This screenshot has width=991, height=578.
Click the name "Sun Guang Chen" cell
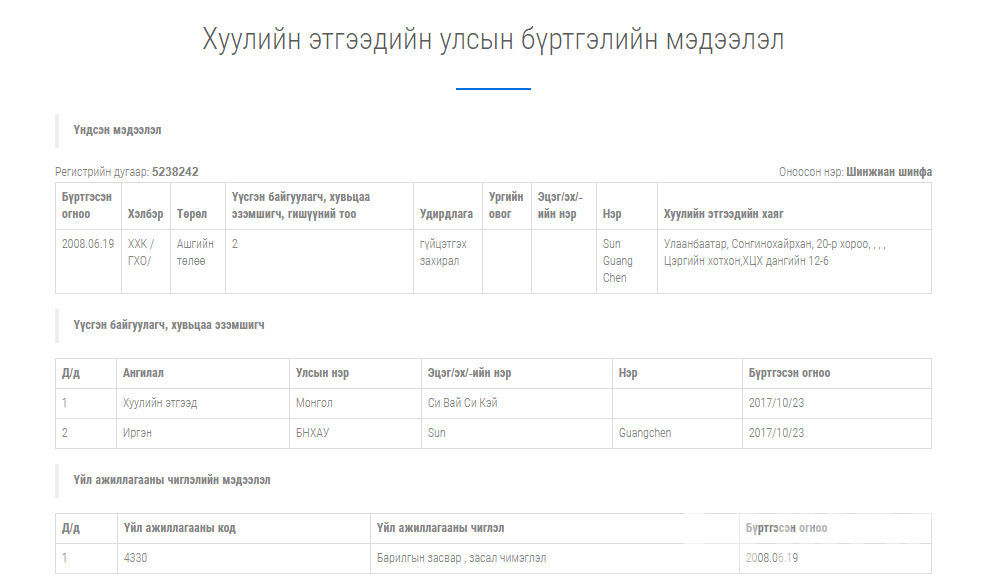614,260
